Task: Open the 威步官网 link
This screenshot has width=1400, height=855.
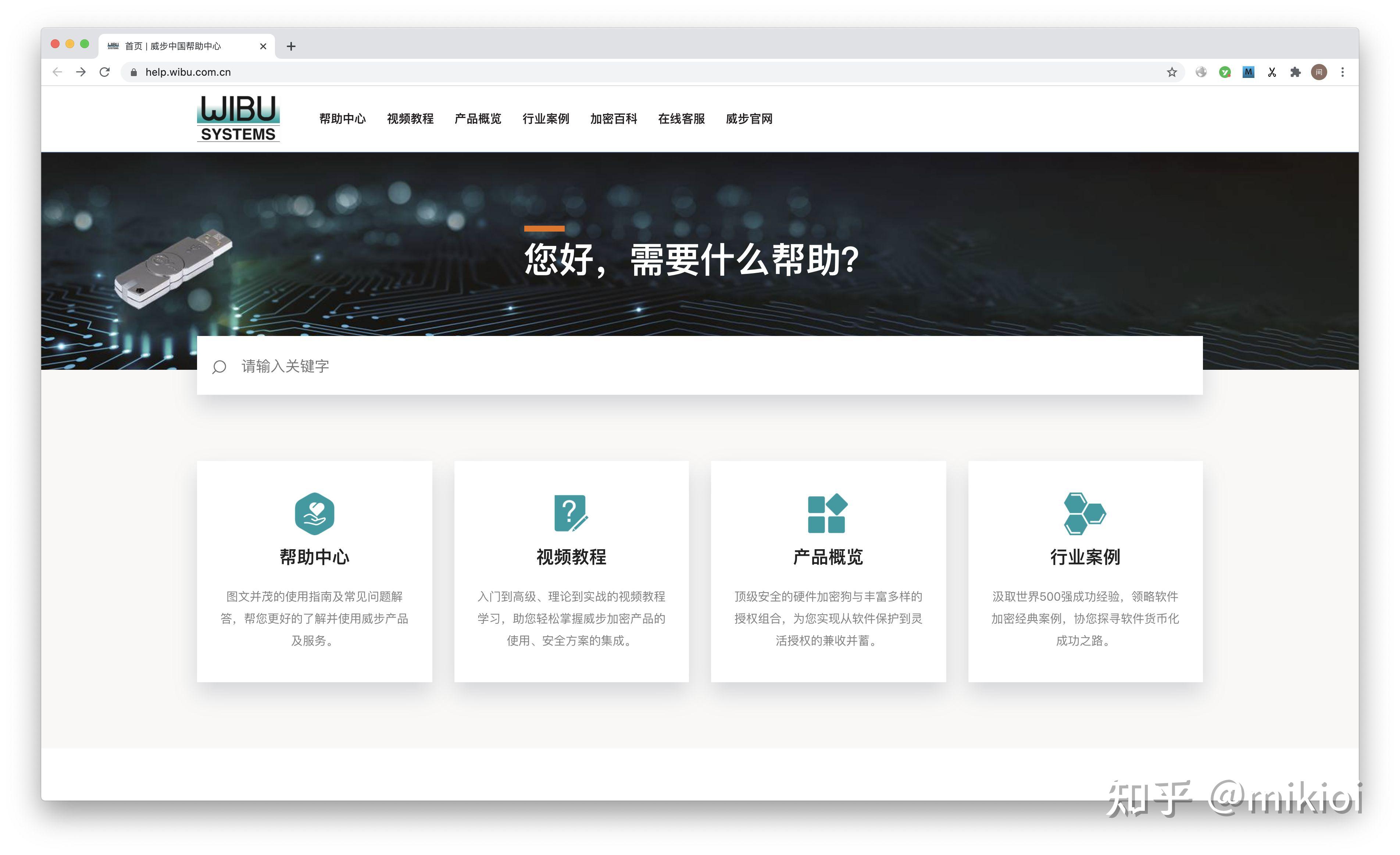Action: pos(749,119)
